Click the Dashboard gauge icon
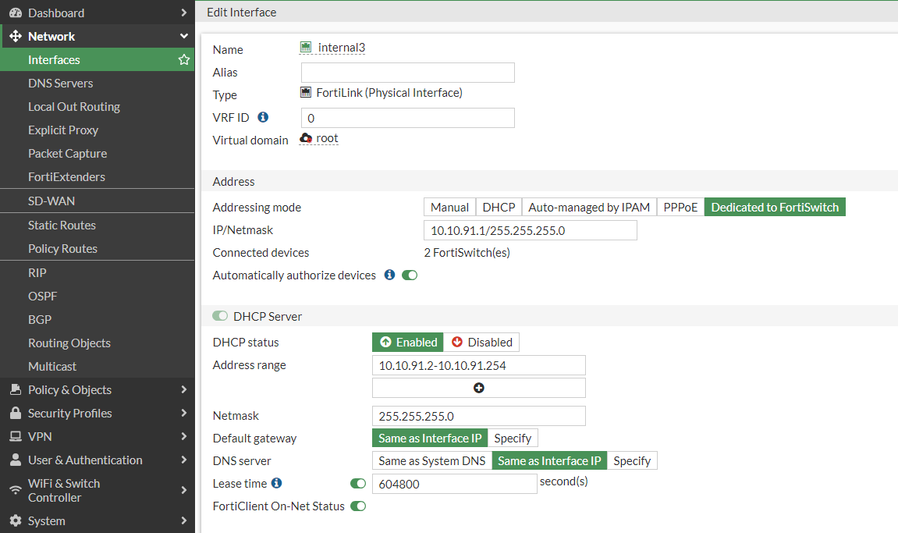The image size is (898, 533). 16,13
